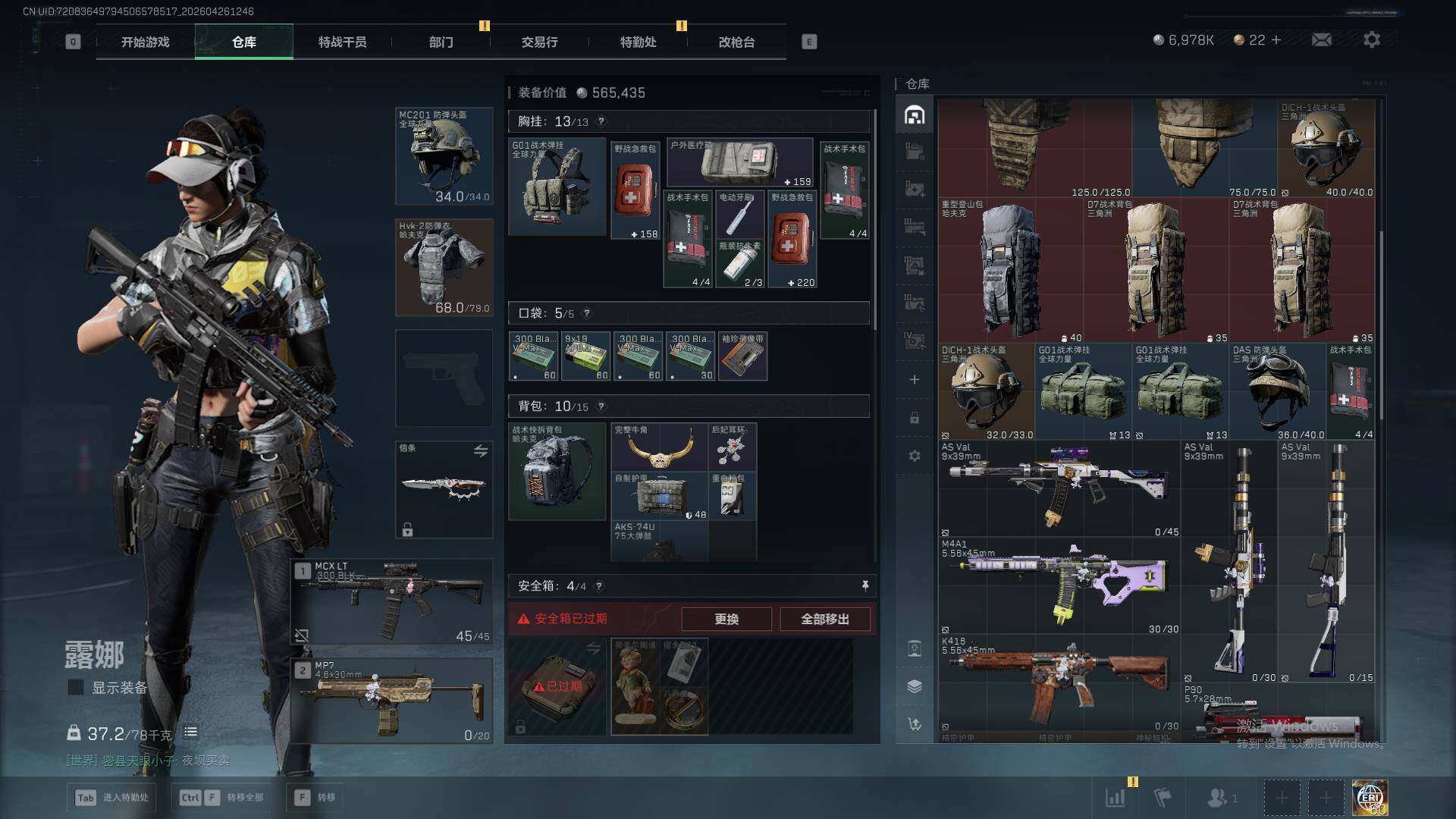The image size is (1456, 819).
Task: Click the flag icon in bottom bar
Action: tap(1163, 797)
